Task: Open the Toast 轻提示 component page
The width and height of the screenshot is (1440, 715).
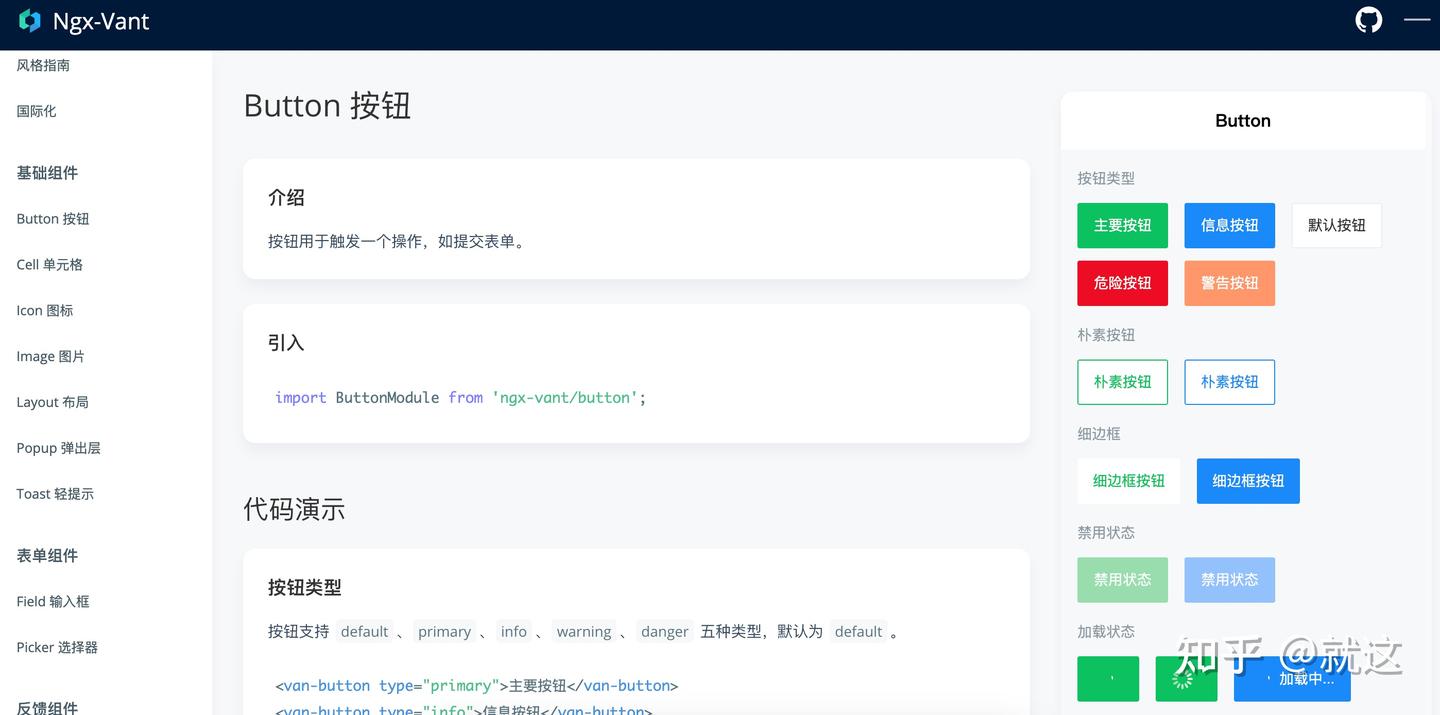Action: (x=54, y=493)
